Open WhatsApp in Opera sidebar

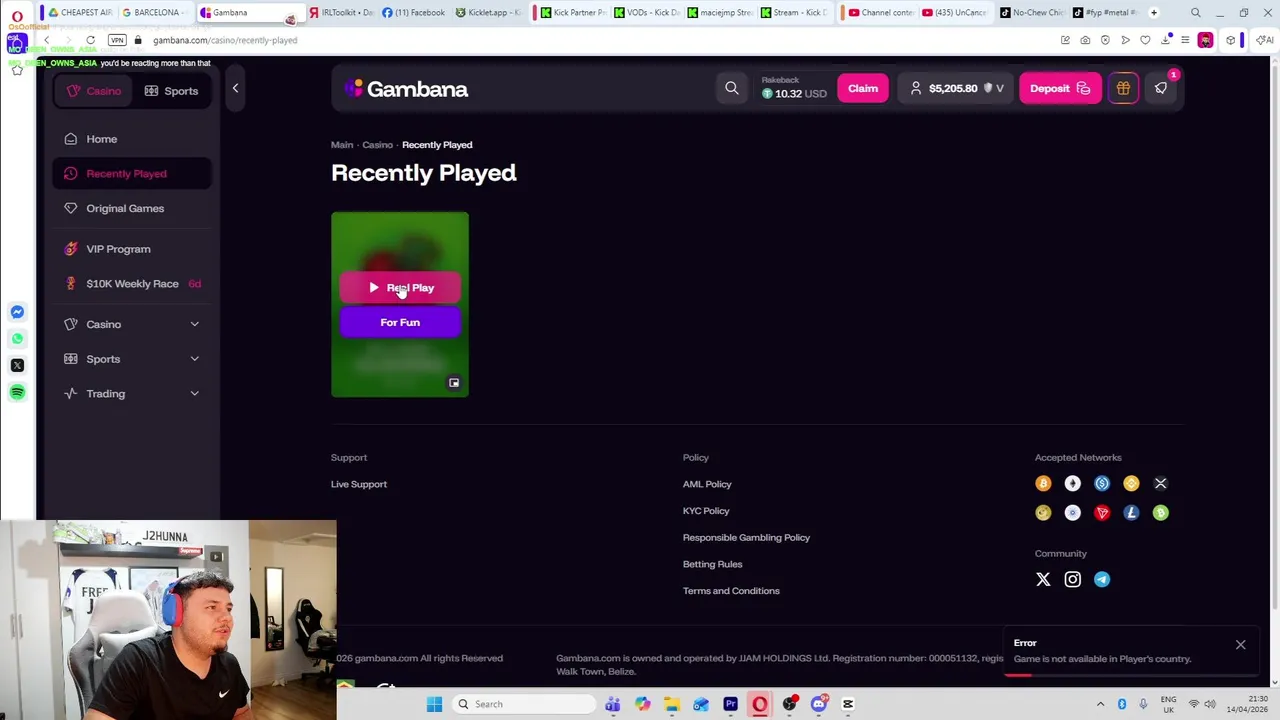(17, 338)
